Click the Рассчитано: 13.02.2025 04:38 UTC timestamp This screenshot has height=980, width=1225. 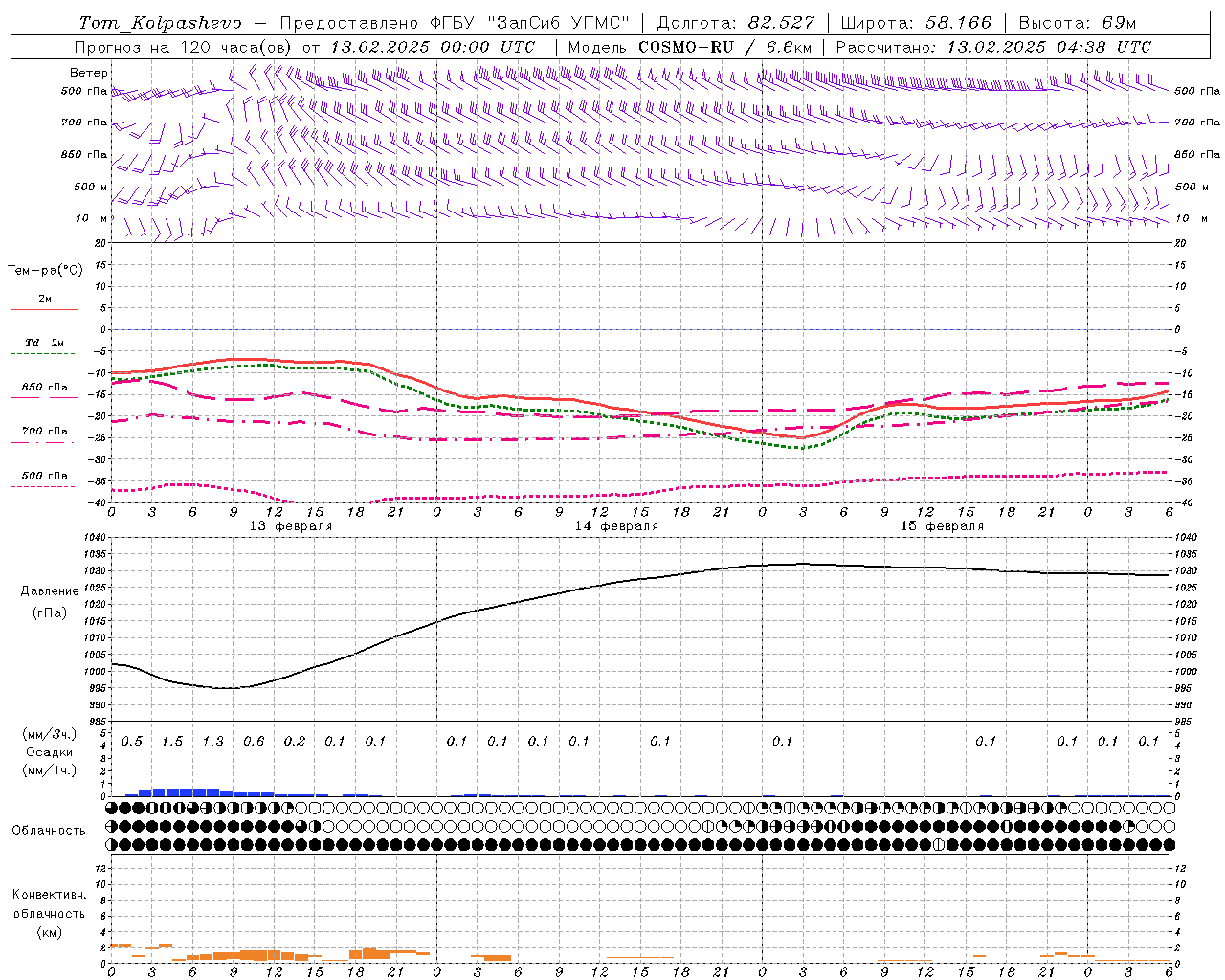coord(993,47)
